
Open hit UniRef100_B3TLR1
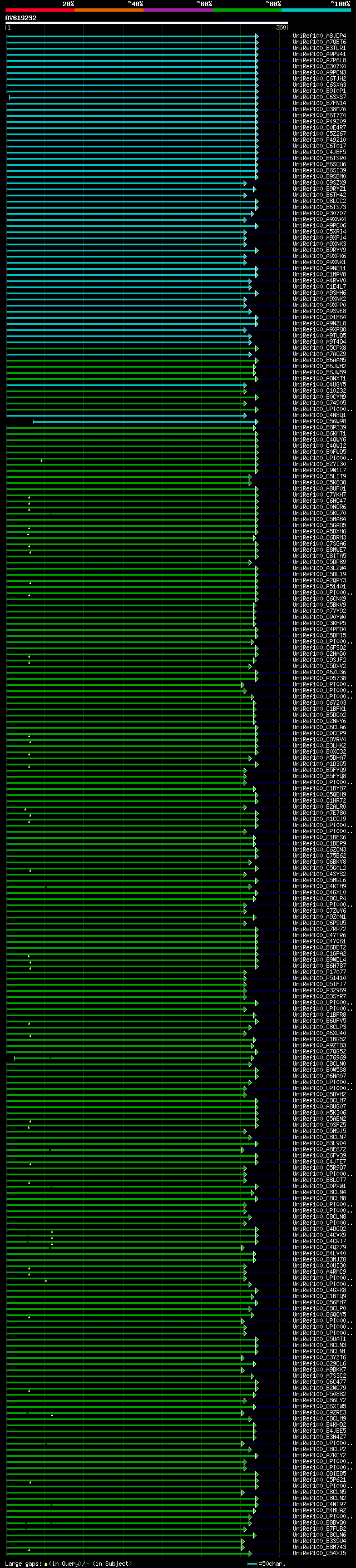pyautogui.click(x=319, y=48)
